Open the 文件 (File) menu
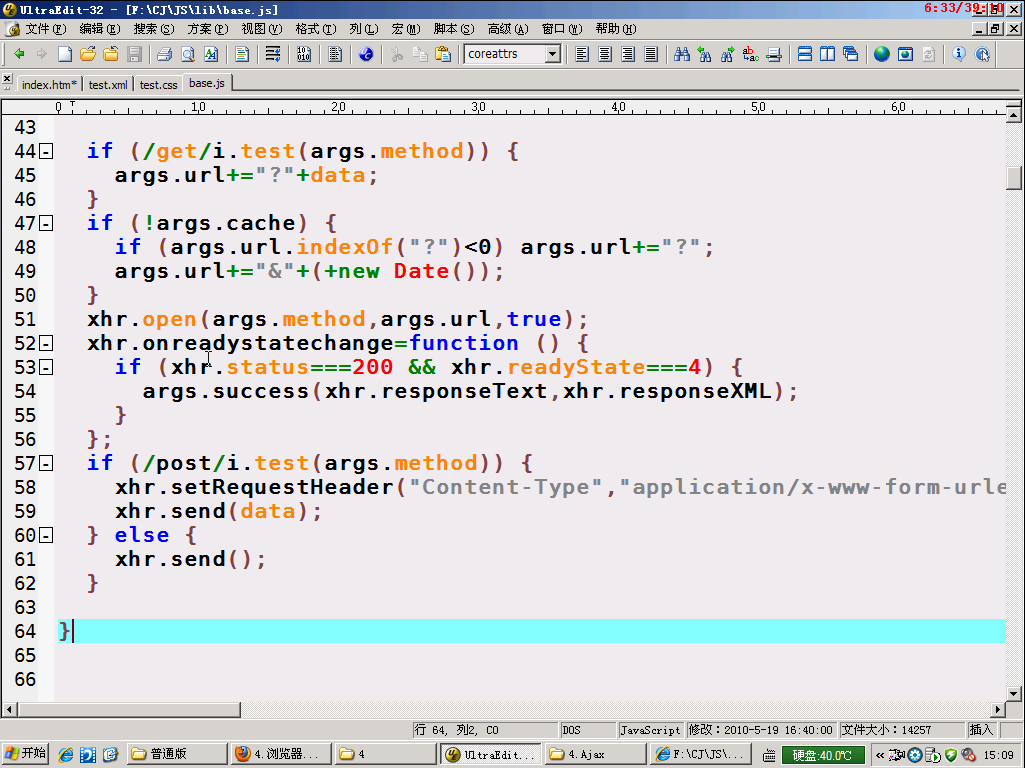The image size is (1025, 768). click(x=44, y=29)
